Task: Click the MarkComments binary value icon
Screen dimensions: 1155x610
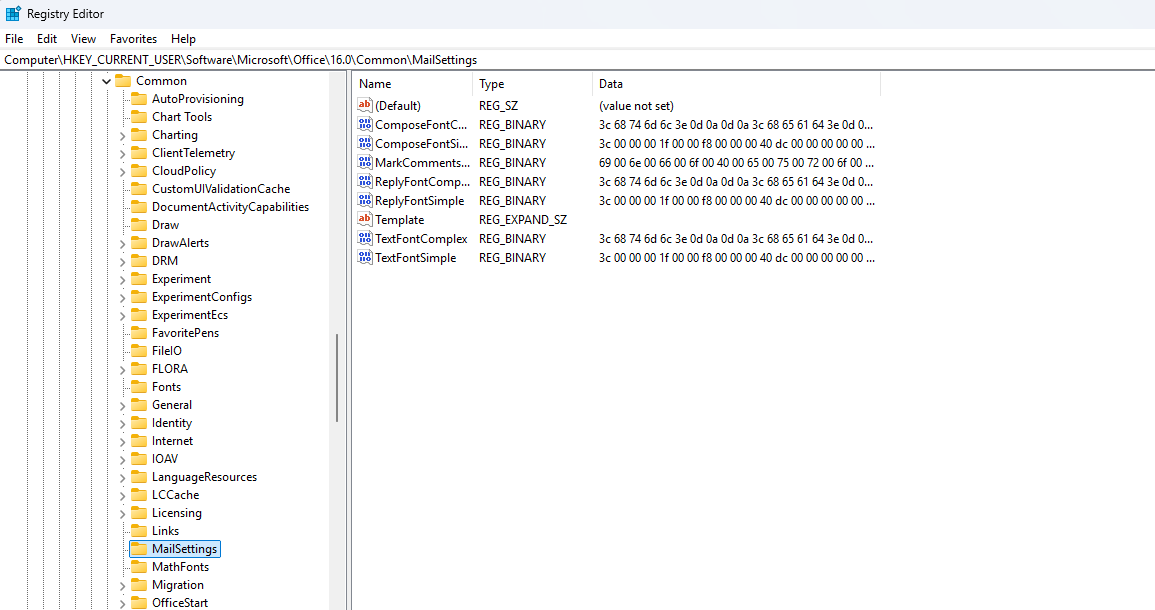Action: tap(365, 163)
